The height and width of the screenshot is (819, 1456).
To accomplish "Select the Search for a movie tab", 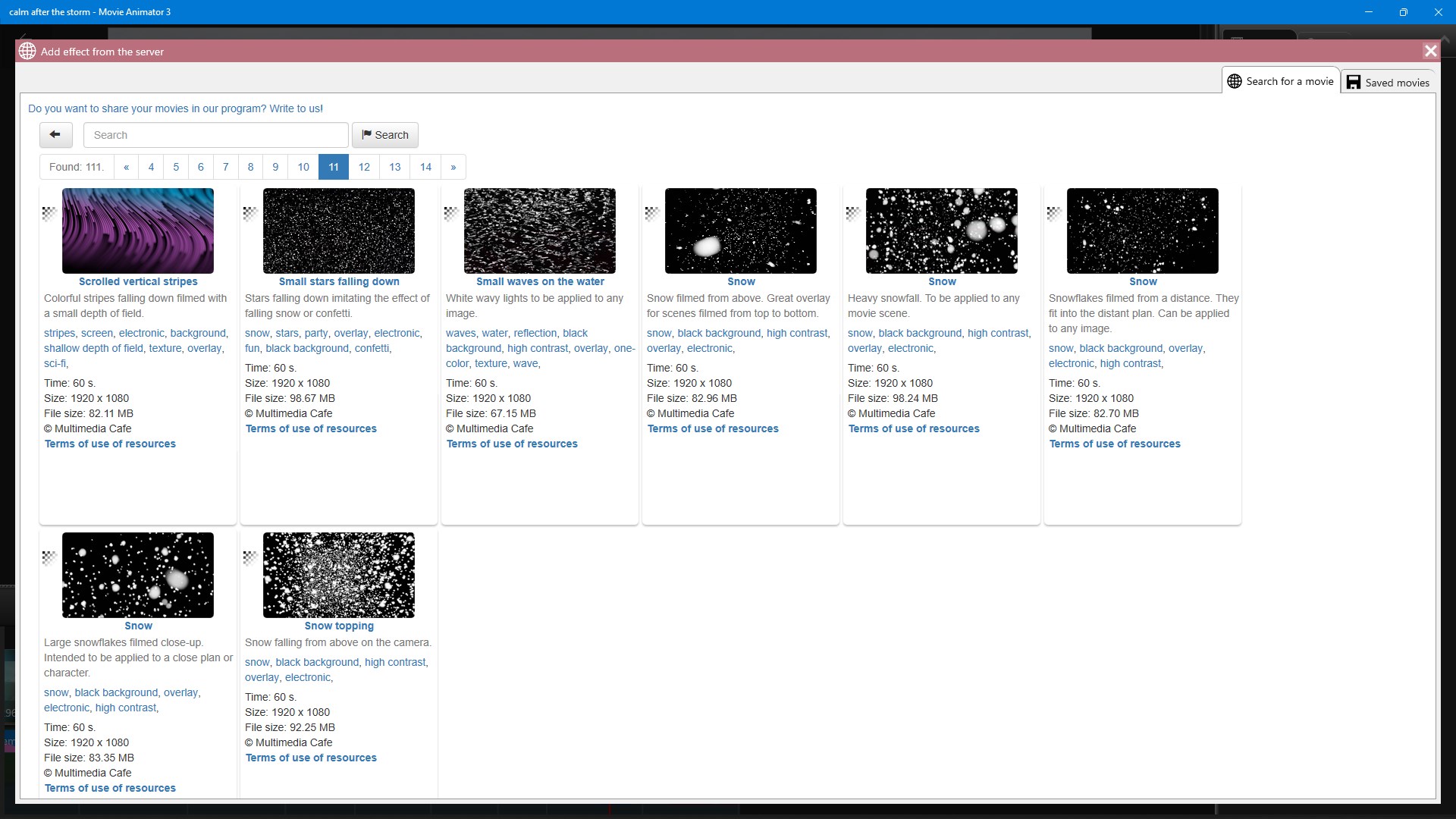I will [x=1289, y=80].
